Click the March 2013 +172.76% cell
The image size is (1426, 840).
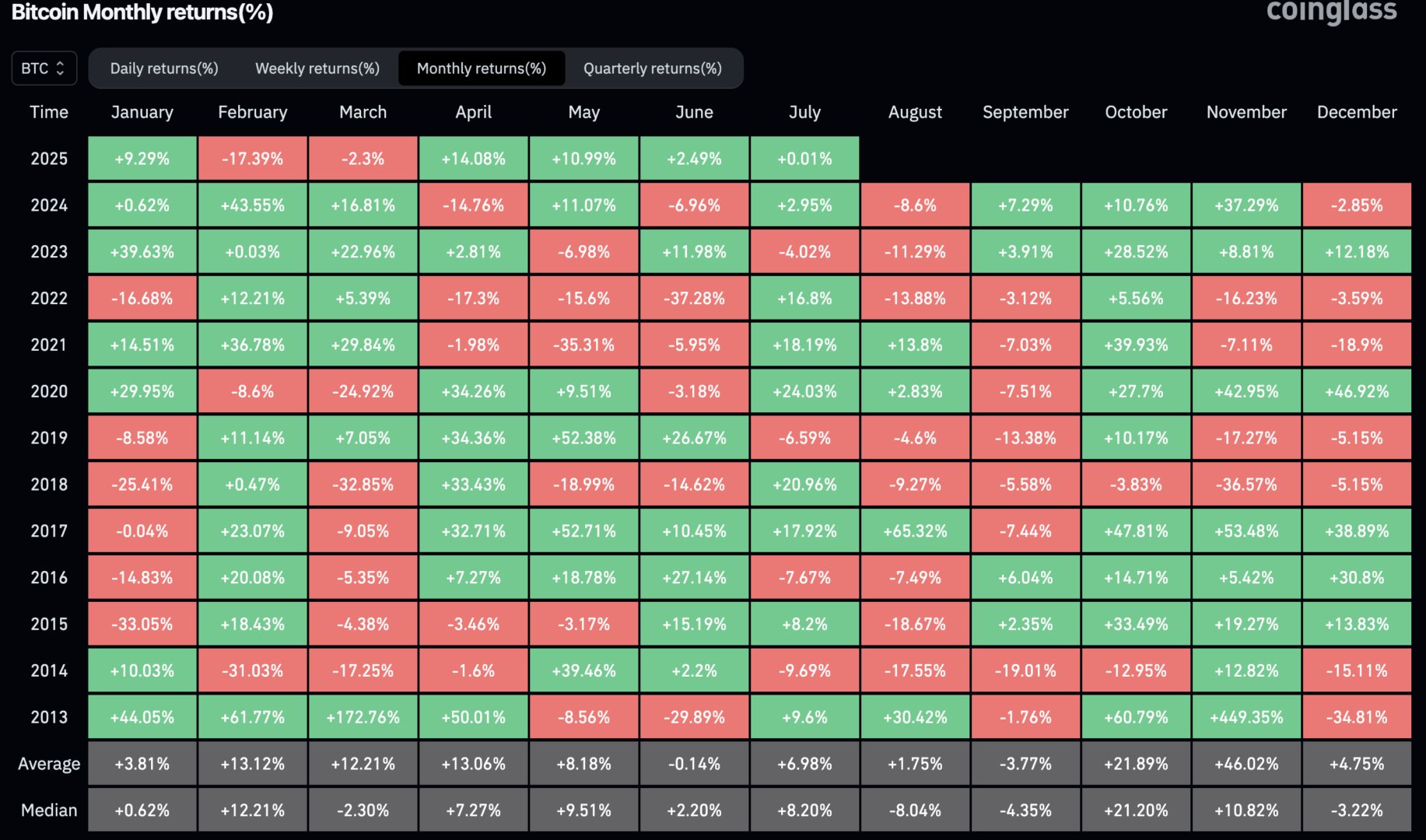pyautogui.click(x=363, y=717)
